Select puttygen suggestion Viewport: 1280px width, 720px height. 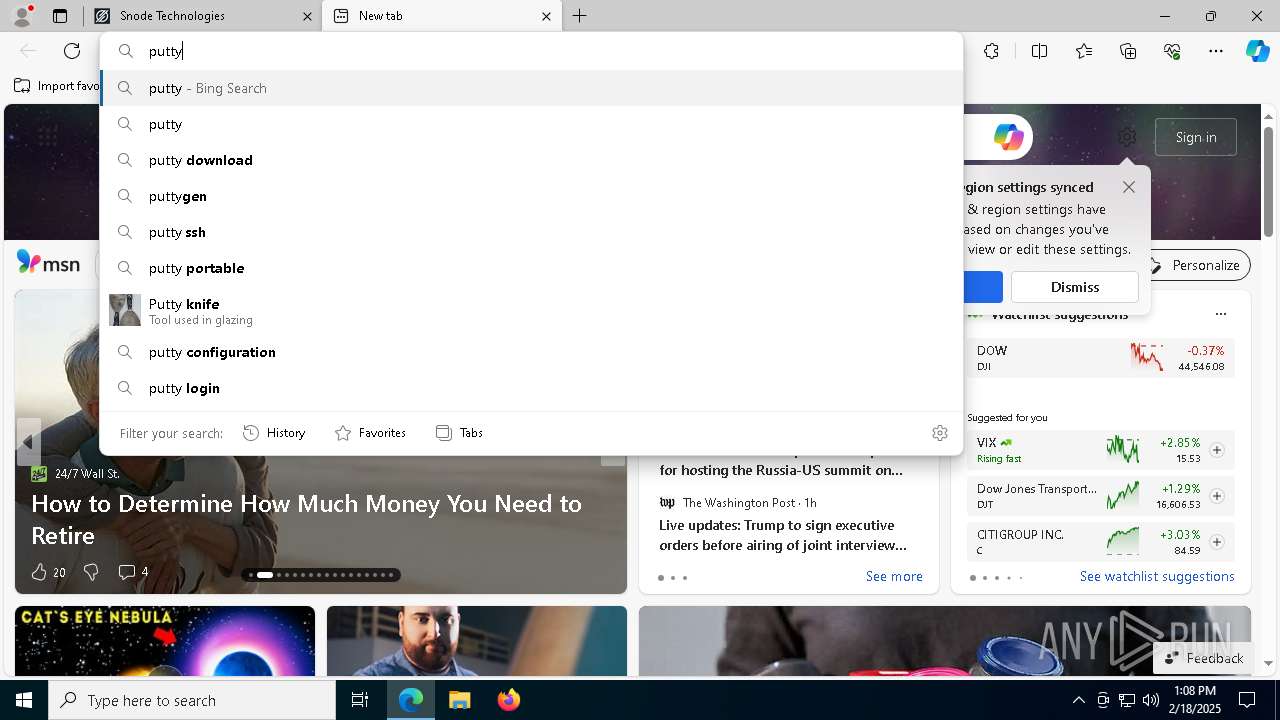click(x=531, y=196)
